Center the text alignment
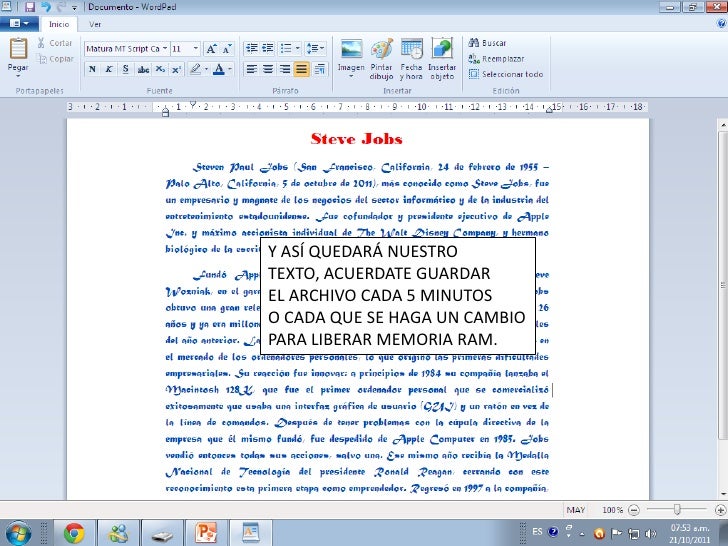728x546 pixels. click(268, 70)
